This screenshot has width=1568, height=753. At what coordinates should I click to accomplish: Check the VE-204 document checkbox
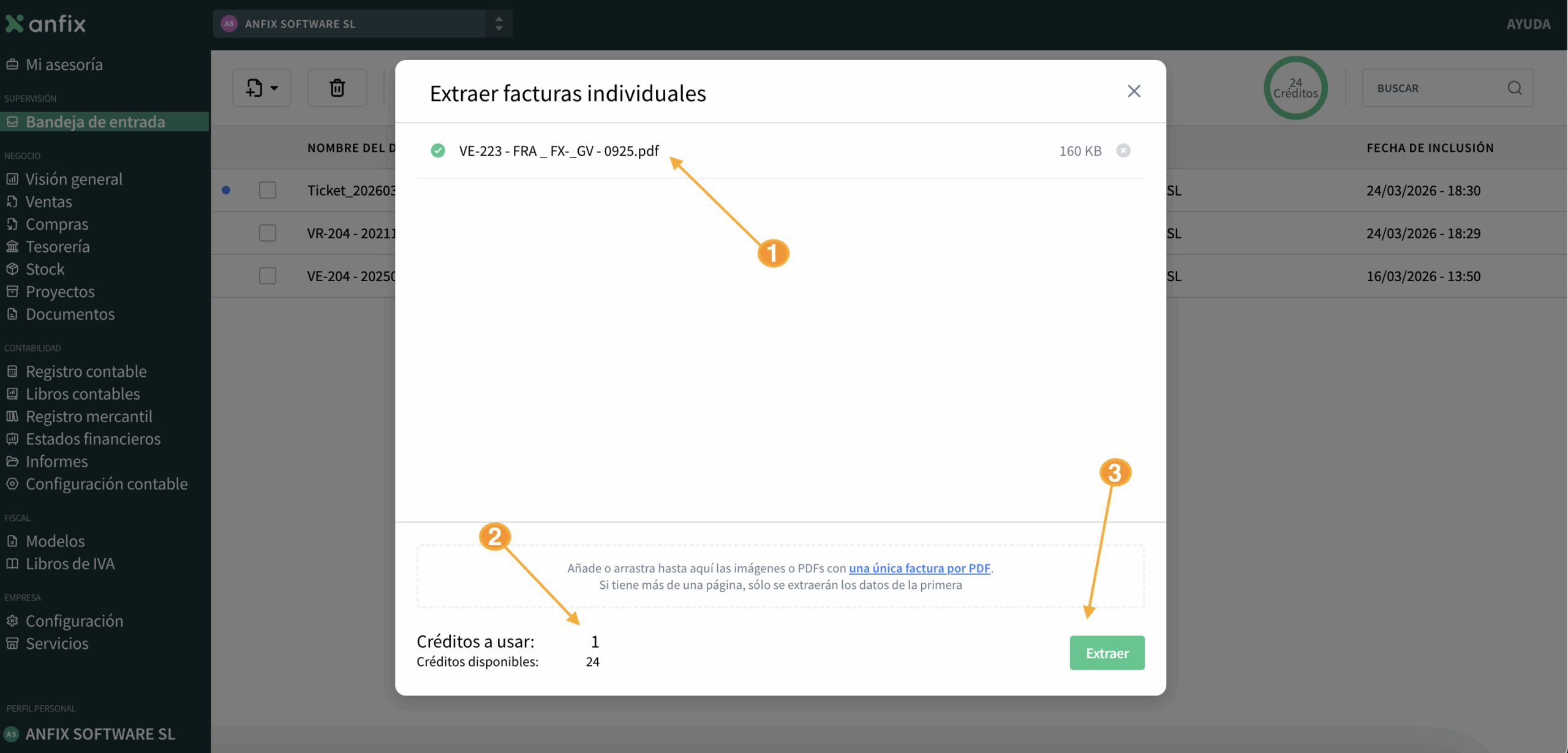click(x=268, y=276)
